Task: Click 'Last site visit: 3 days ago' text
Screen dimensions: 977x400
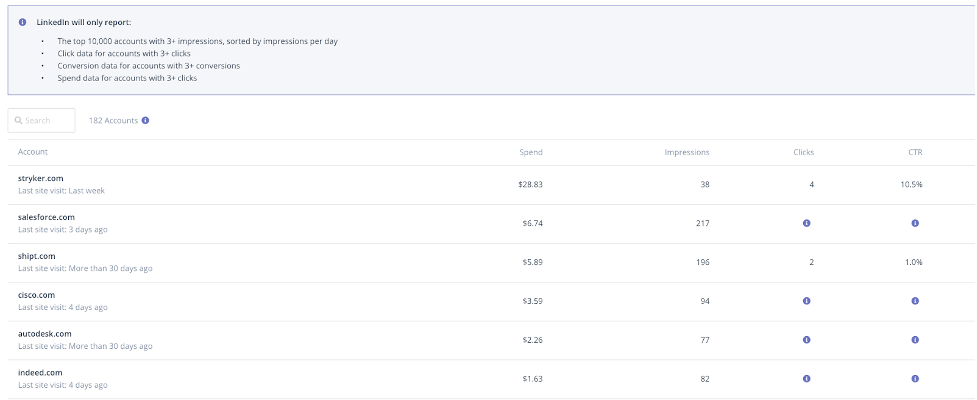Action: (62, 229)
